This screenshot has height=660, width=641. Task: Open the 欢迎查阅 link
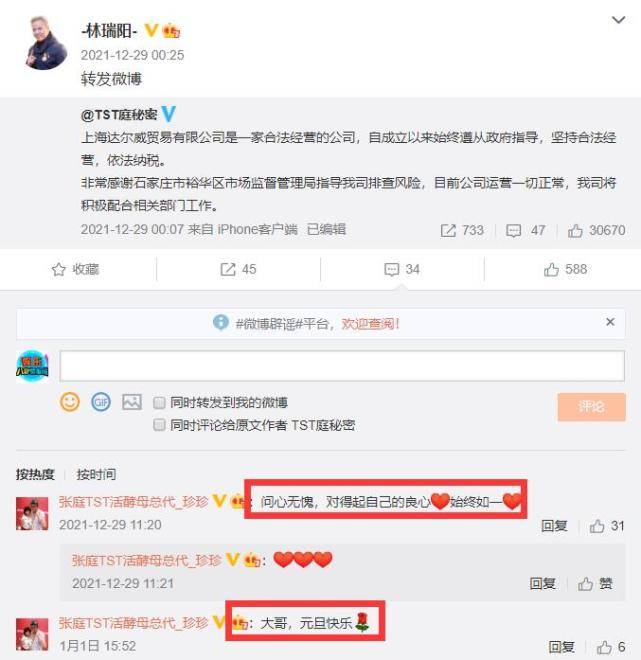(x=370, y=324)
